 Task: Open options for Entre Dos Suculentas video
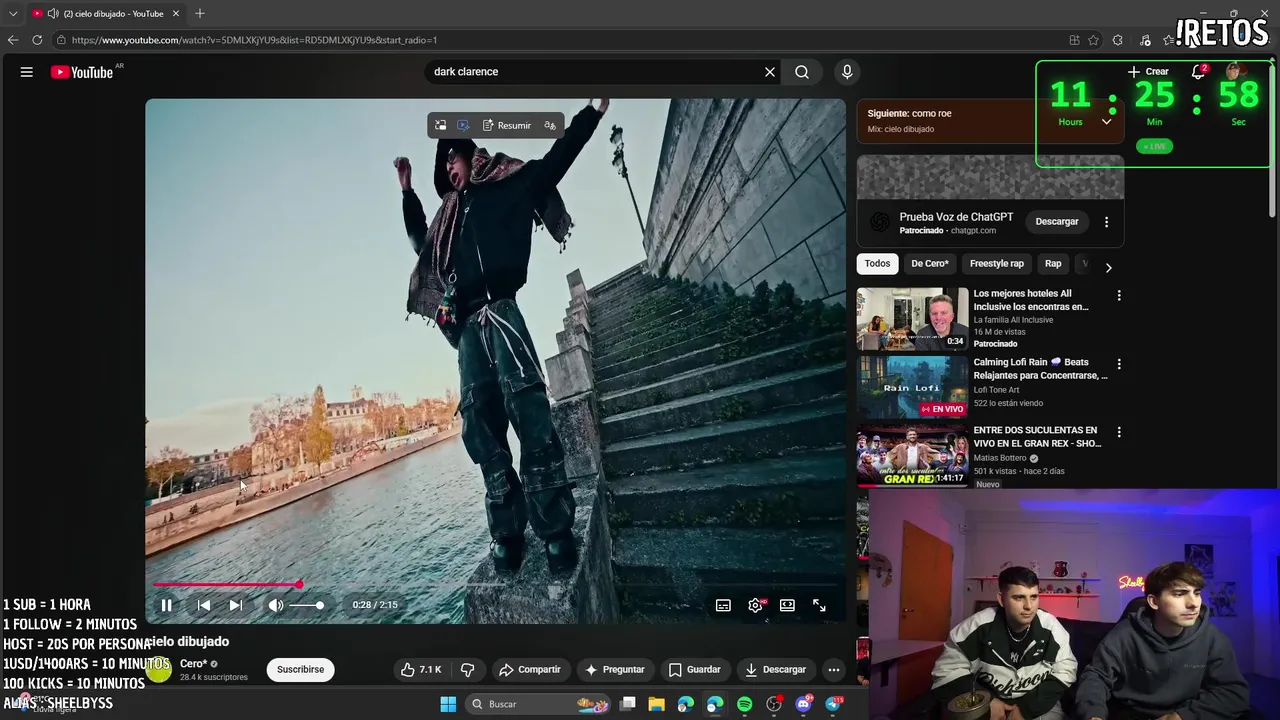point(1119,432)
